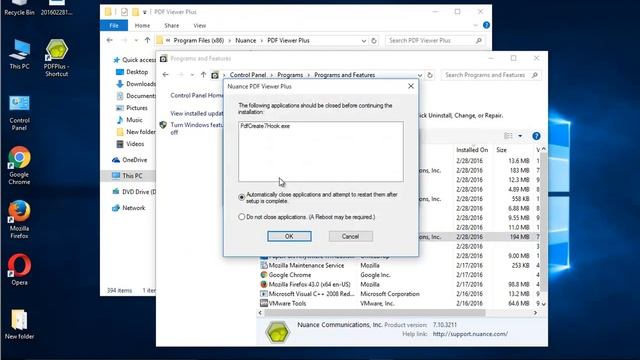The width and height of the screenshot is (640, 360).
Task: Open quick access toolbar dropdown in explorer title bar
Action: tap(144, 12)
